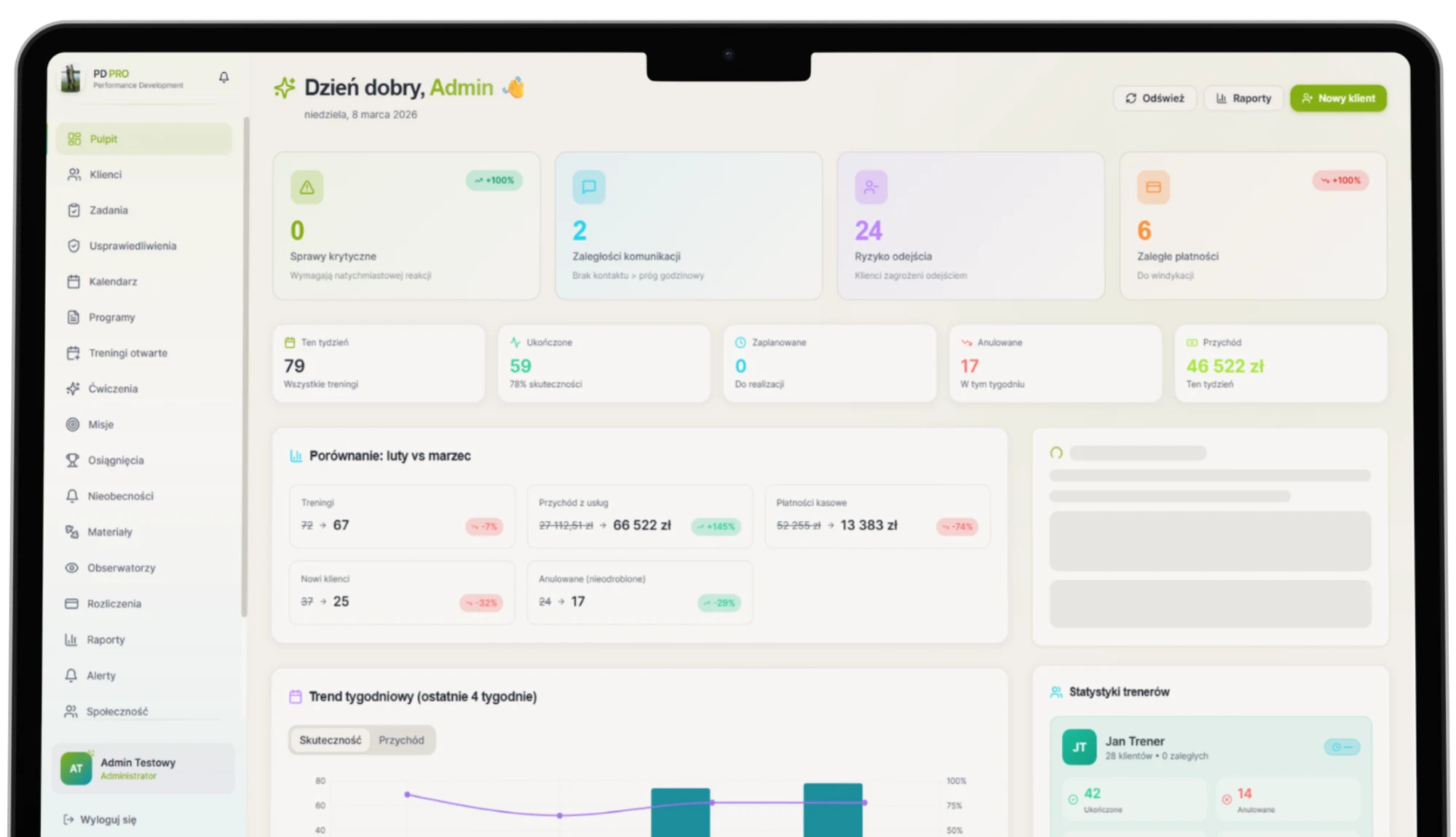Viewport: 1456px width, 837px height.
Task: Click the -29% badge in Anulowane (nieodrobione)
Action: click(719, 603)
